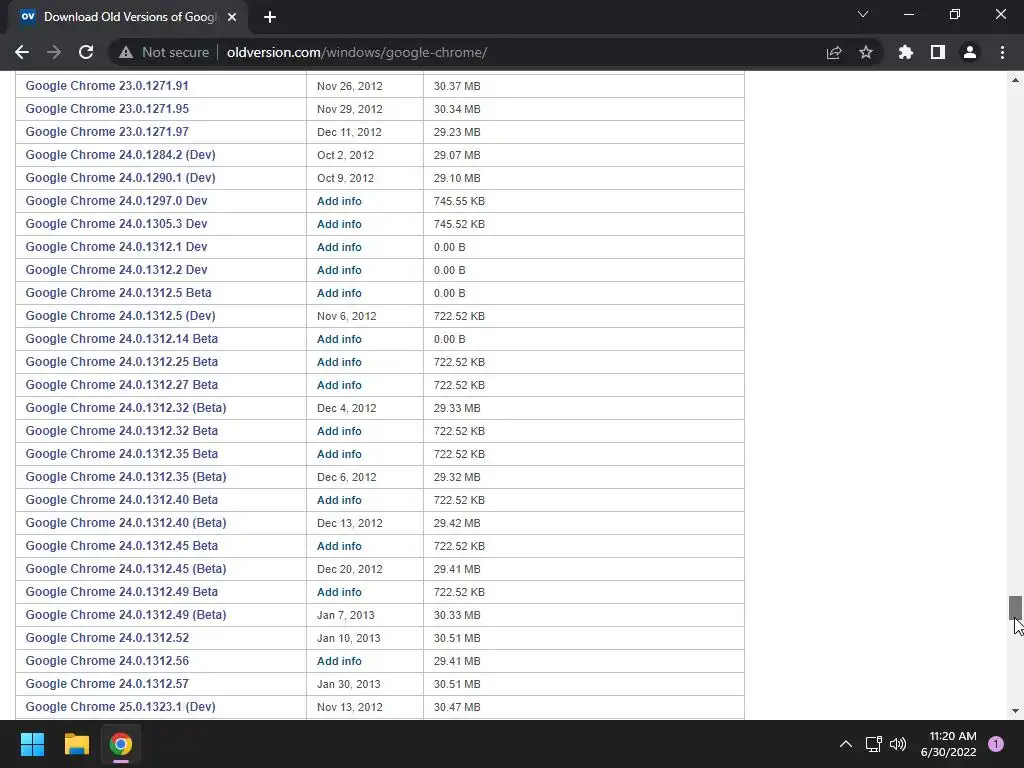The image size is (1024, 768).
Task: Add info for Chrome 24.0.1312.56
Action: (x=339, y=661)
